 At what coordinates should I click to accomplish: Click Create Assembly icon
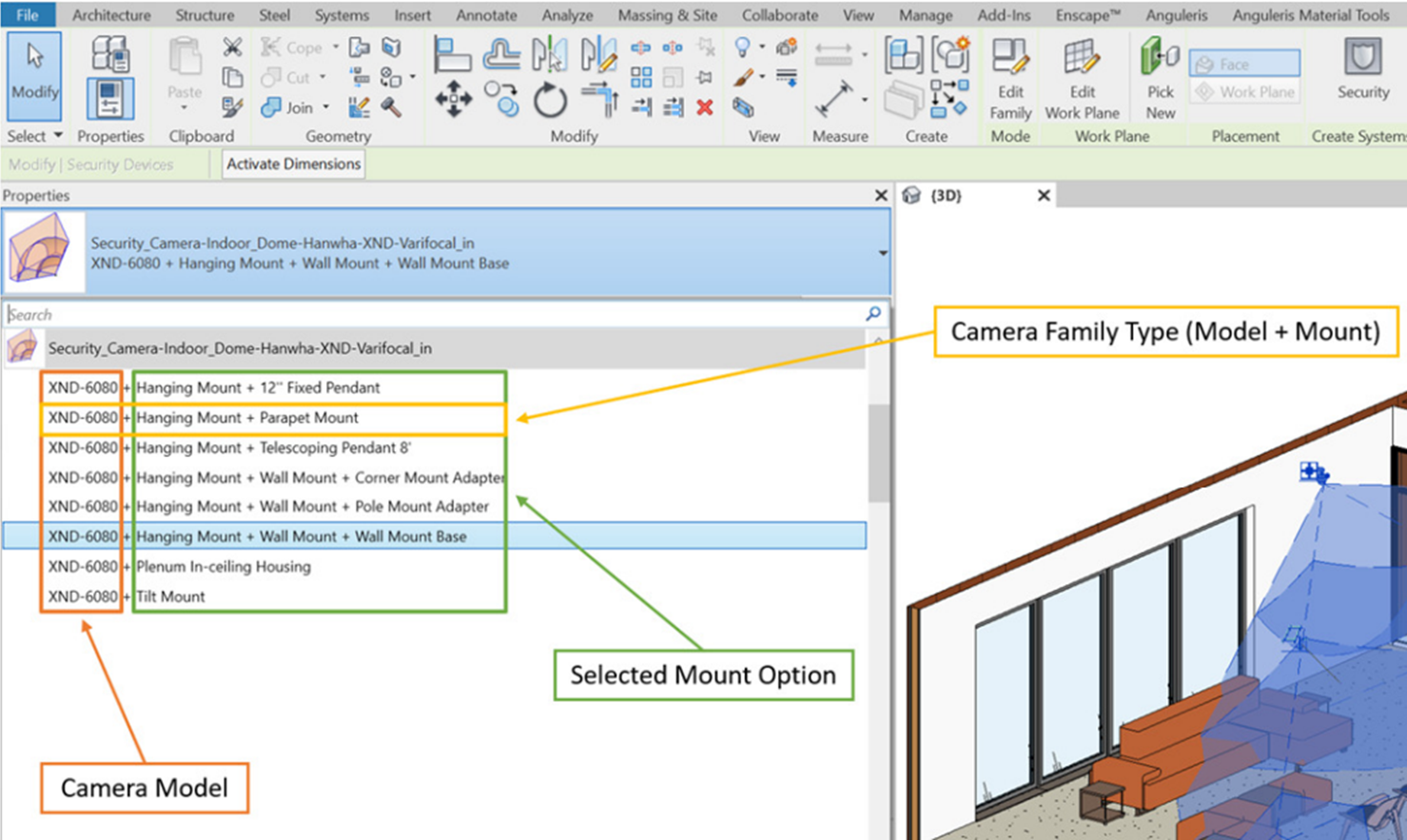tap(903, 55)
